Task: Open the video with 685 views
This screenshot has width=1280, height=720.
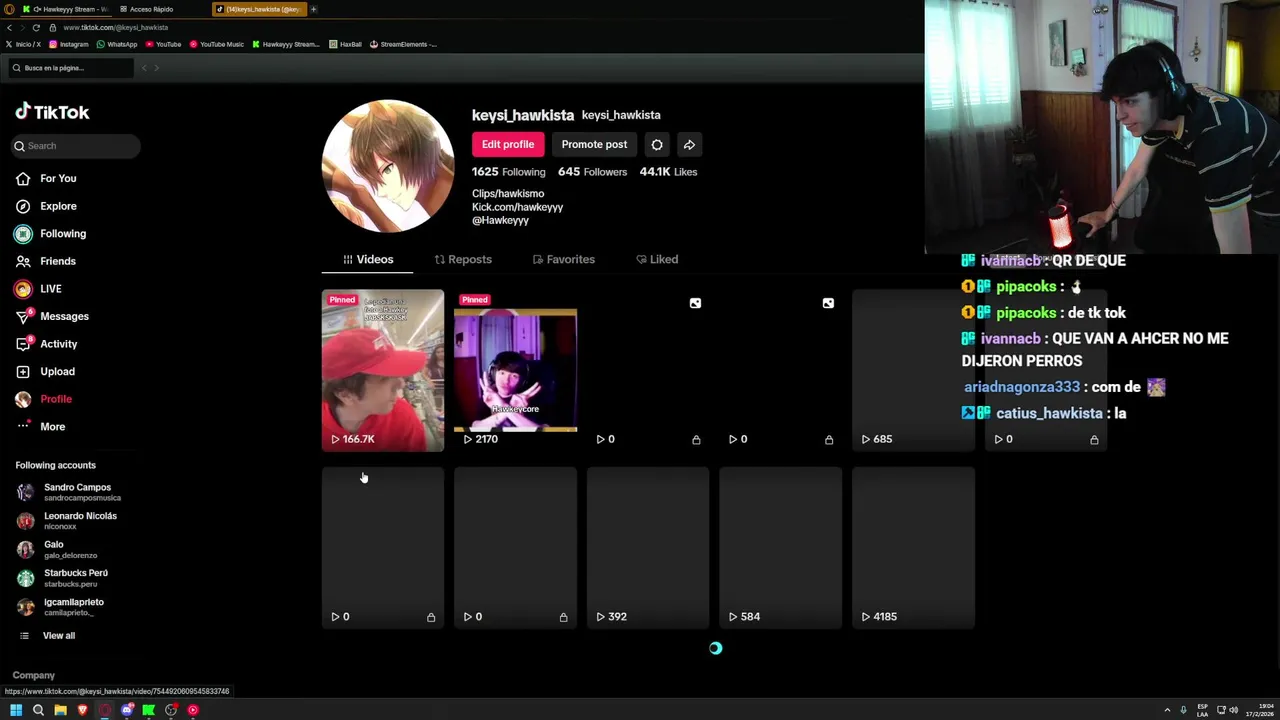Action: click(913, 370)
